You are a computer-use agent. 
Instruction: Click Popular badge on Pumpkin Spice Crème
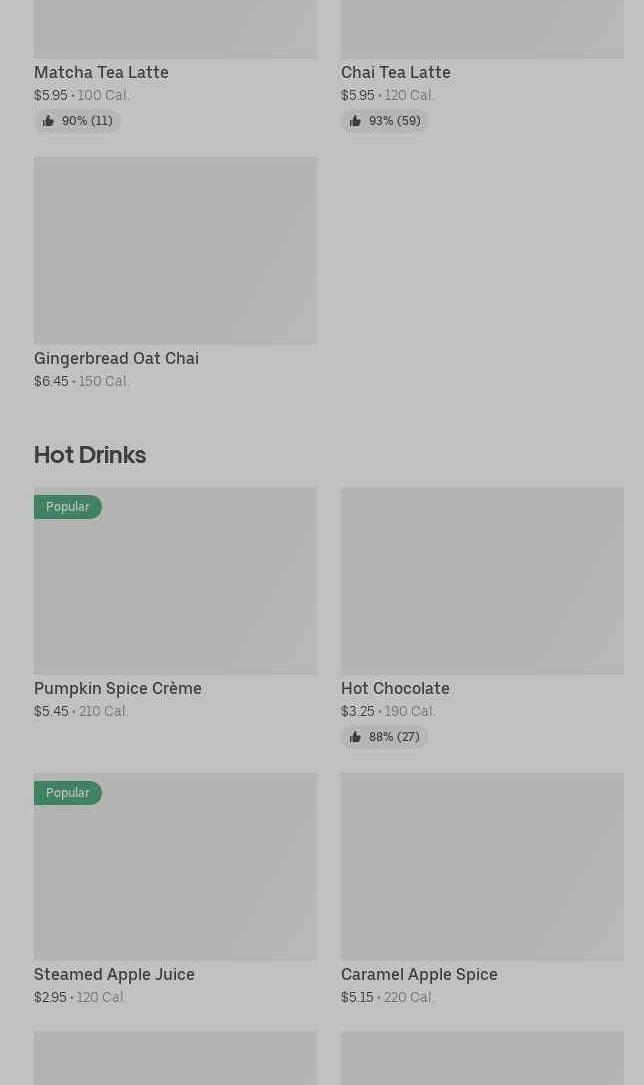68,507
